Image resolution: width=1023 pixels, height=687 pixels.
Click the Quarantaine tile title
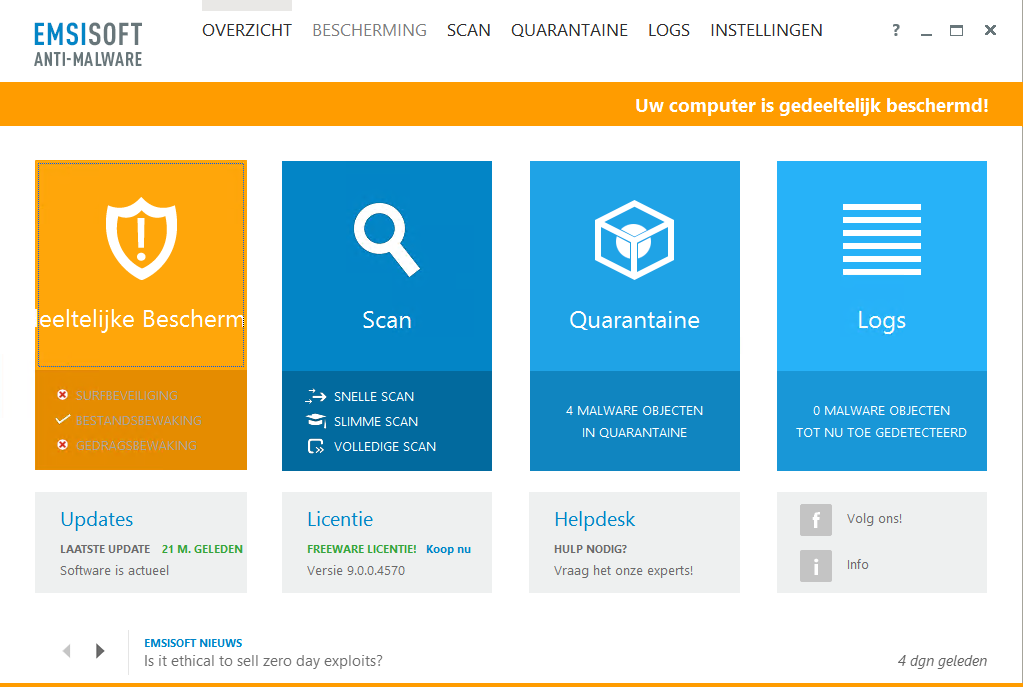(634, 320)
